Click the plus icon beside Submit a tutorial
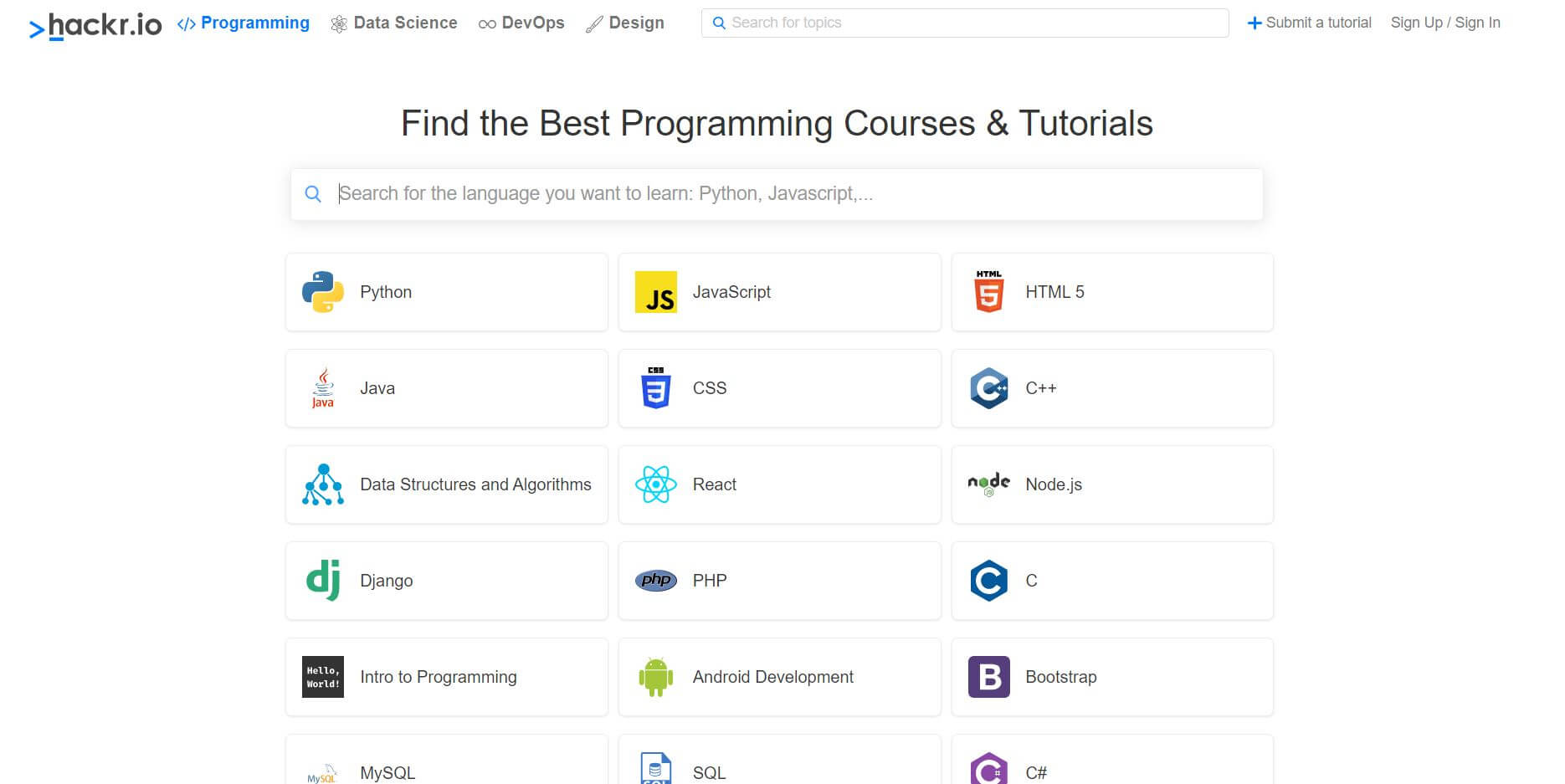Image resolution: width=1565 pixels, height=784 pixels. (x=1254, y=23)
